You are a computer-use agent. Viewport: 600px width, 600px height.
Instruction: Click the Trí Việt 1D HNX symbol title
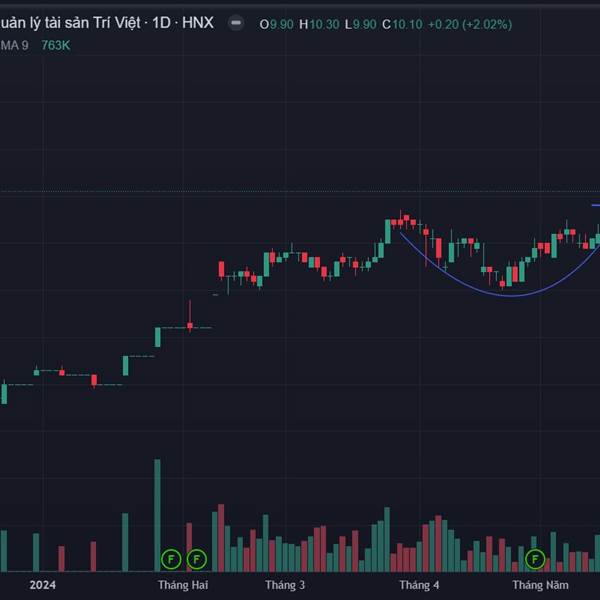tap(107, 23)
